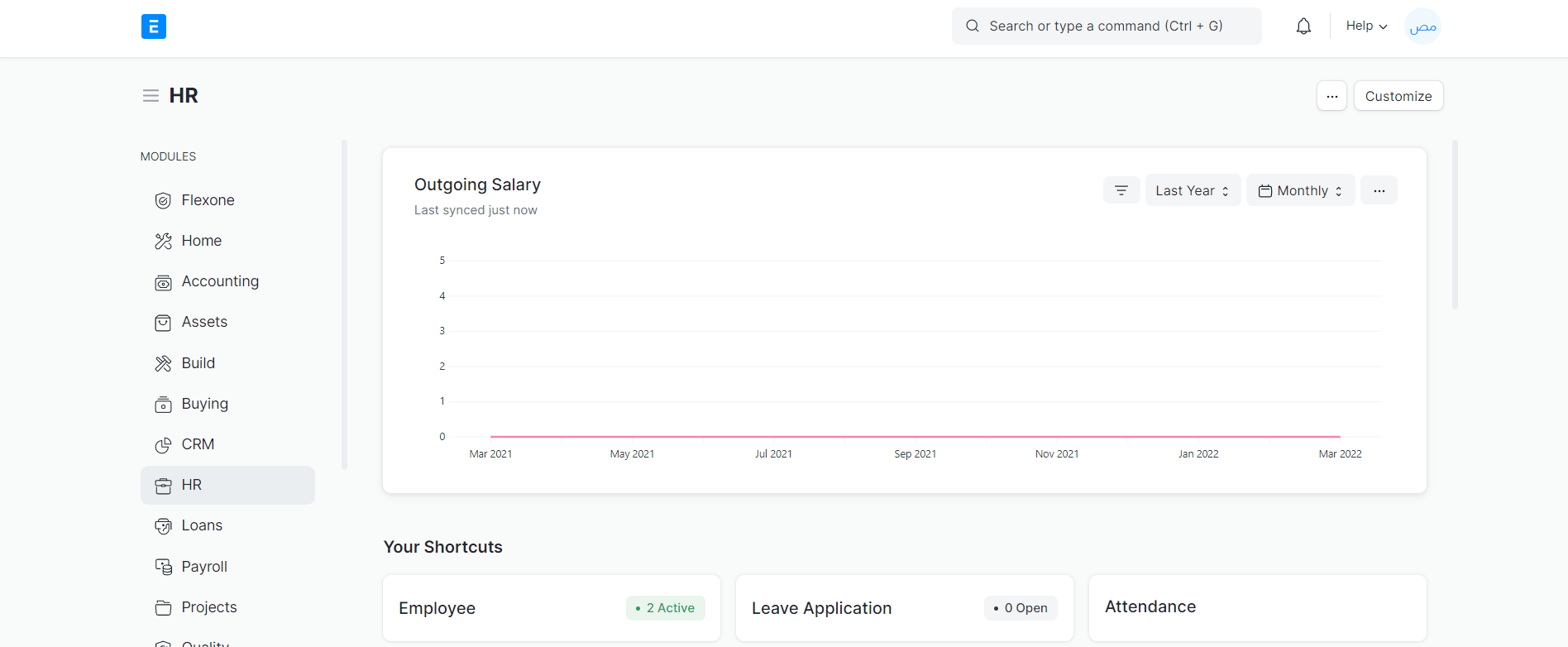Click the search command bar

tap(1106, 26)
